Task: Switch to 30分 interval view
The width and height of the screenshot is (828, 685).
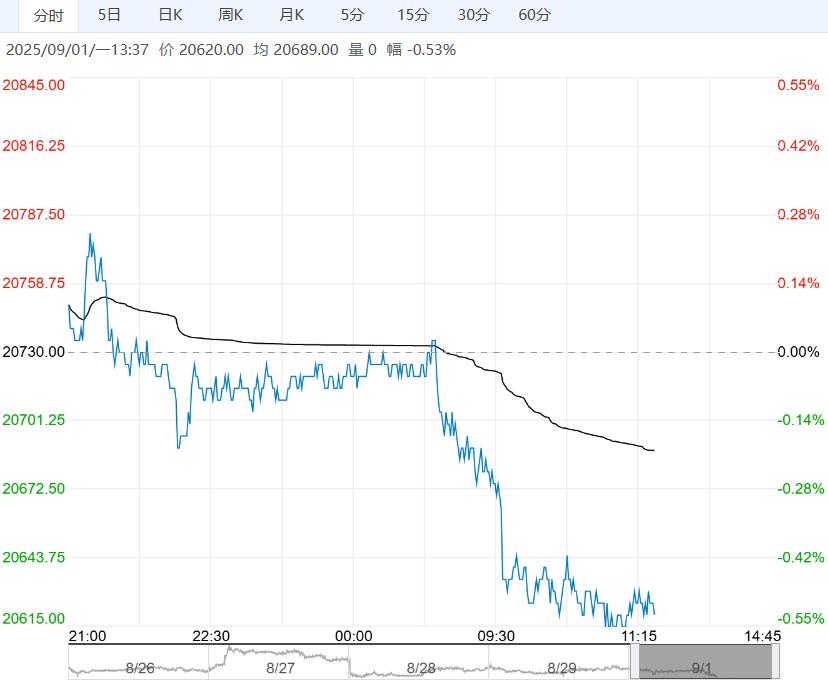Action: 474,15
